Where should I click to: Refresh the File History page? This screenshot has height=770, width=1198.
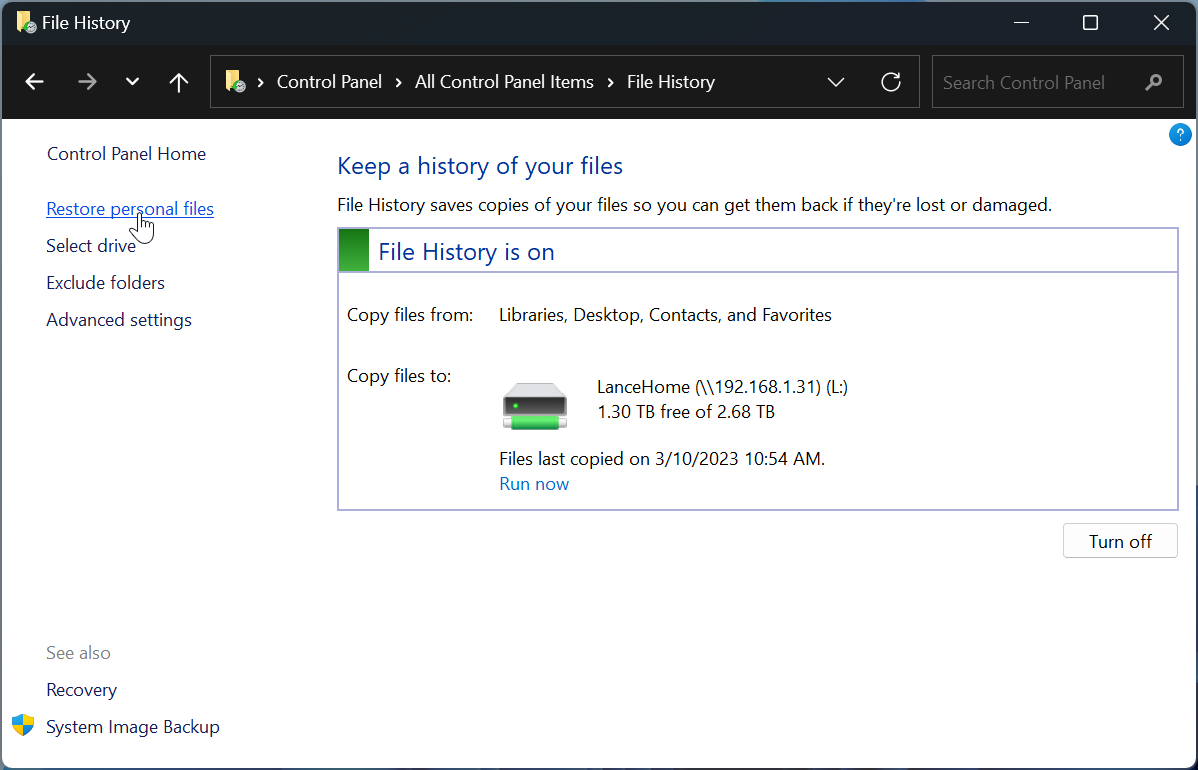pos(891,82)
